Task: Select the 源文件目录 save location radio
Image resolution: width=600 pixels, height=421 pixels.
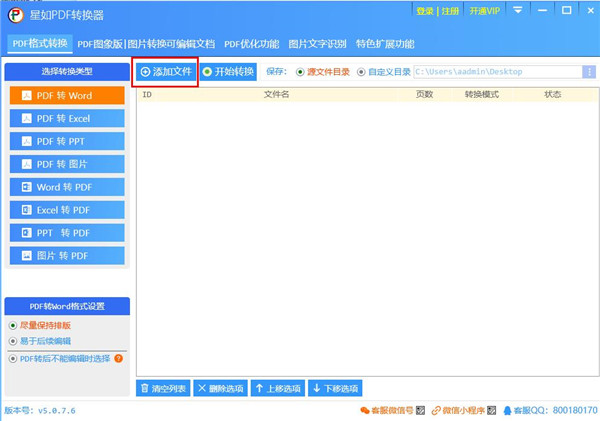Action: pyautogui.click(x=300, y=72)
